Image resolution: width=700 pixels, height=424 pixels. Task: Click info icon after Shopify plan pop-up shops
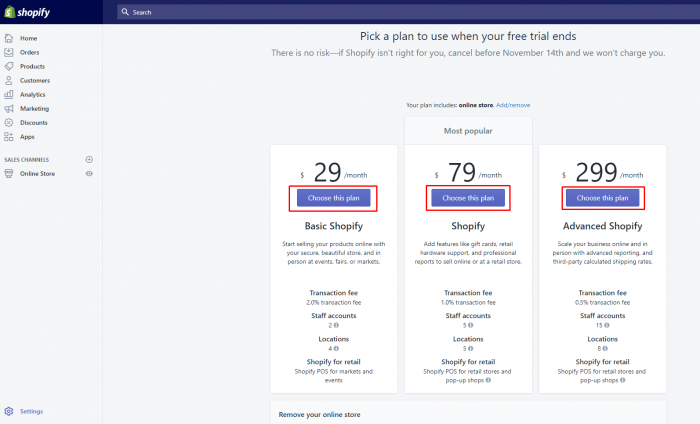[x=488, y=380]
